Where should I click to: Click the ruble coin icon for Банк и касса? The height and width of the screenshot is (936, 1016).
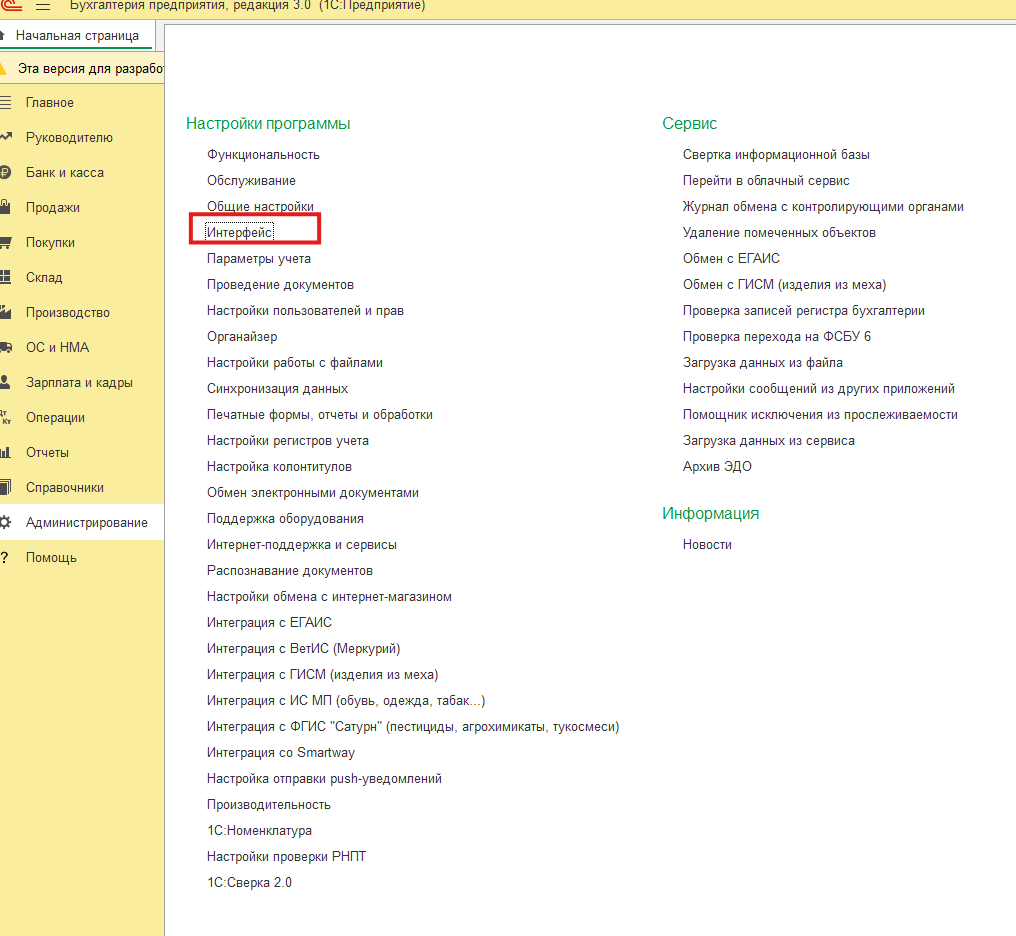[x=5, y=172]
